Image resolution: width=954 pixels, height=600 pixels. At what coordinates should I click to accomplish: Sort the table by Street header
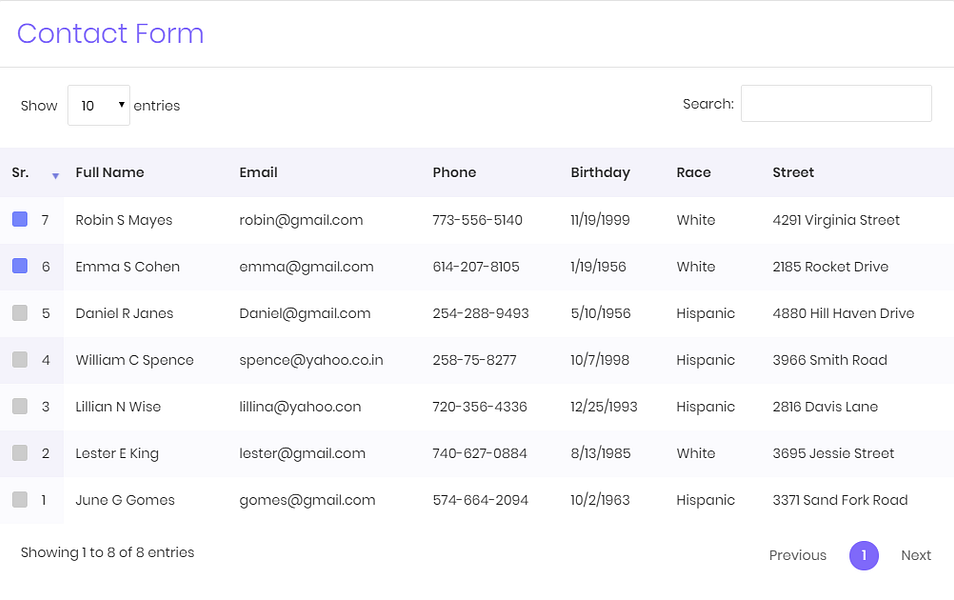point(793,172)
